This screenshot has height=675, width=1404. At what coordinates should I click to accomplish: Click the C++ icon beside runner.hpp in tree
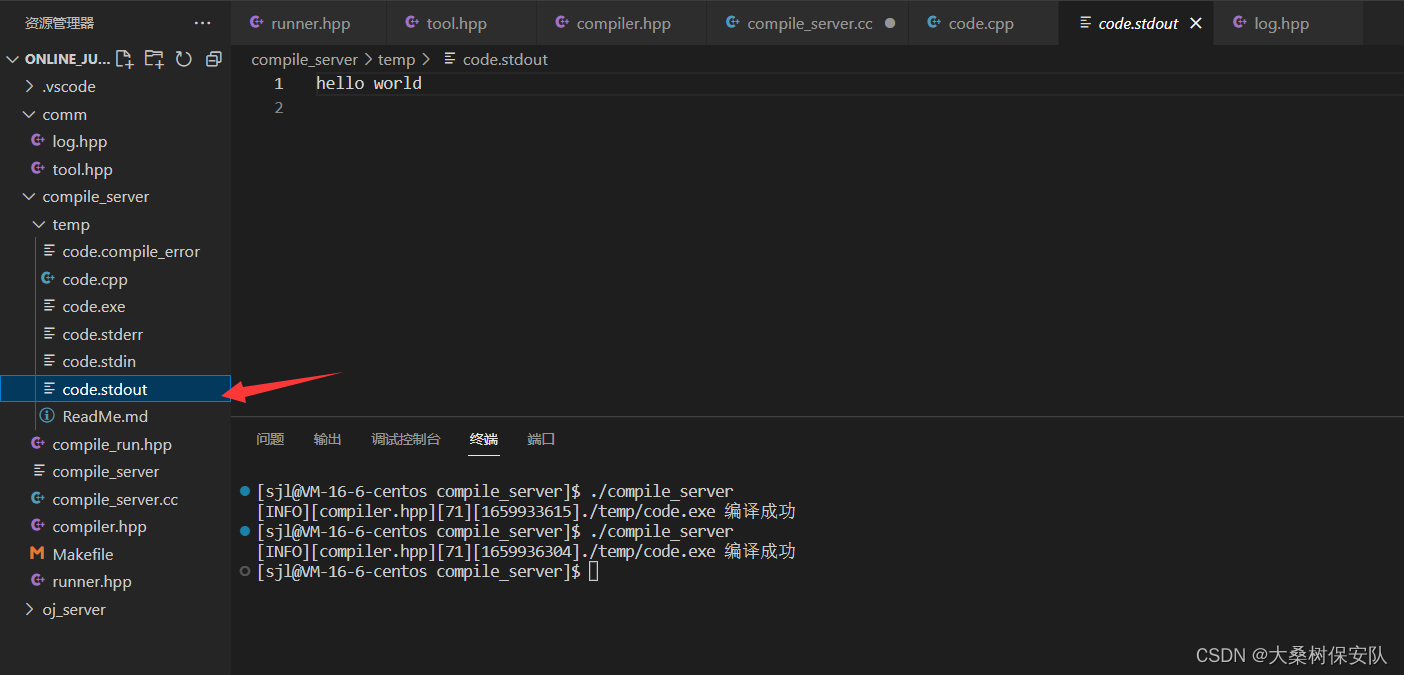[38, 581]
